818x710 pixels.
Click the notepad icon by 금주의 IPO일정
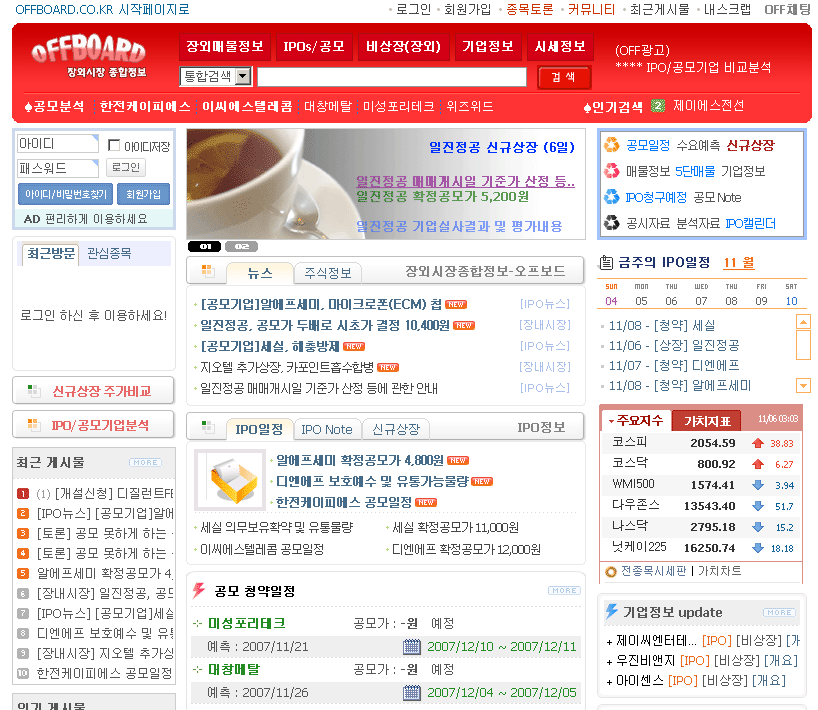pos(606,262)
